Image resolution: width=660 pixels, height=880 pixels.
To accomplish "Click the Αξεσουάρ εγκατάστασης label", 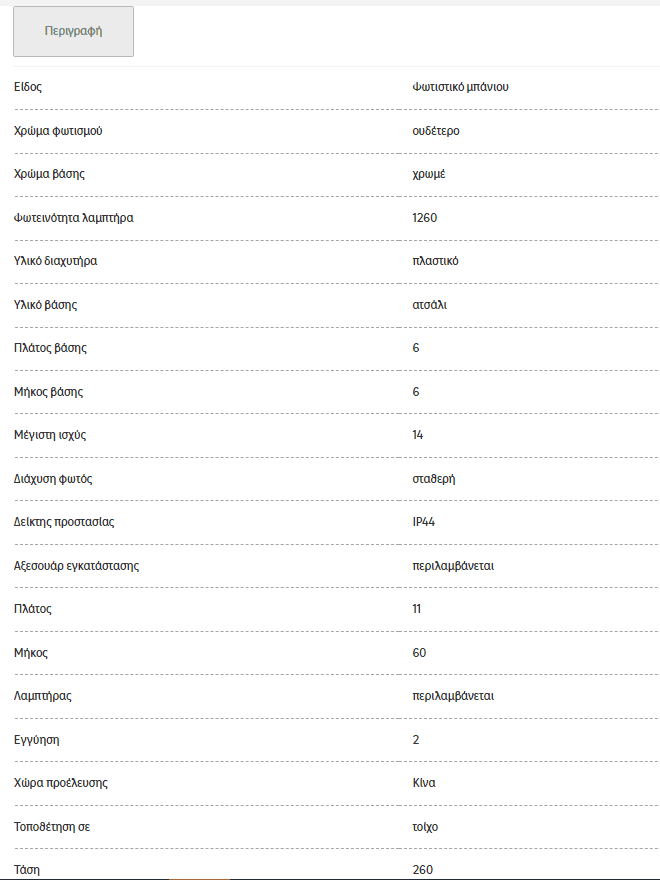I will [x=76, y=566].
